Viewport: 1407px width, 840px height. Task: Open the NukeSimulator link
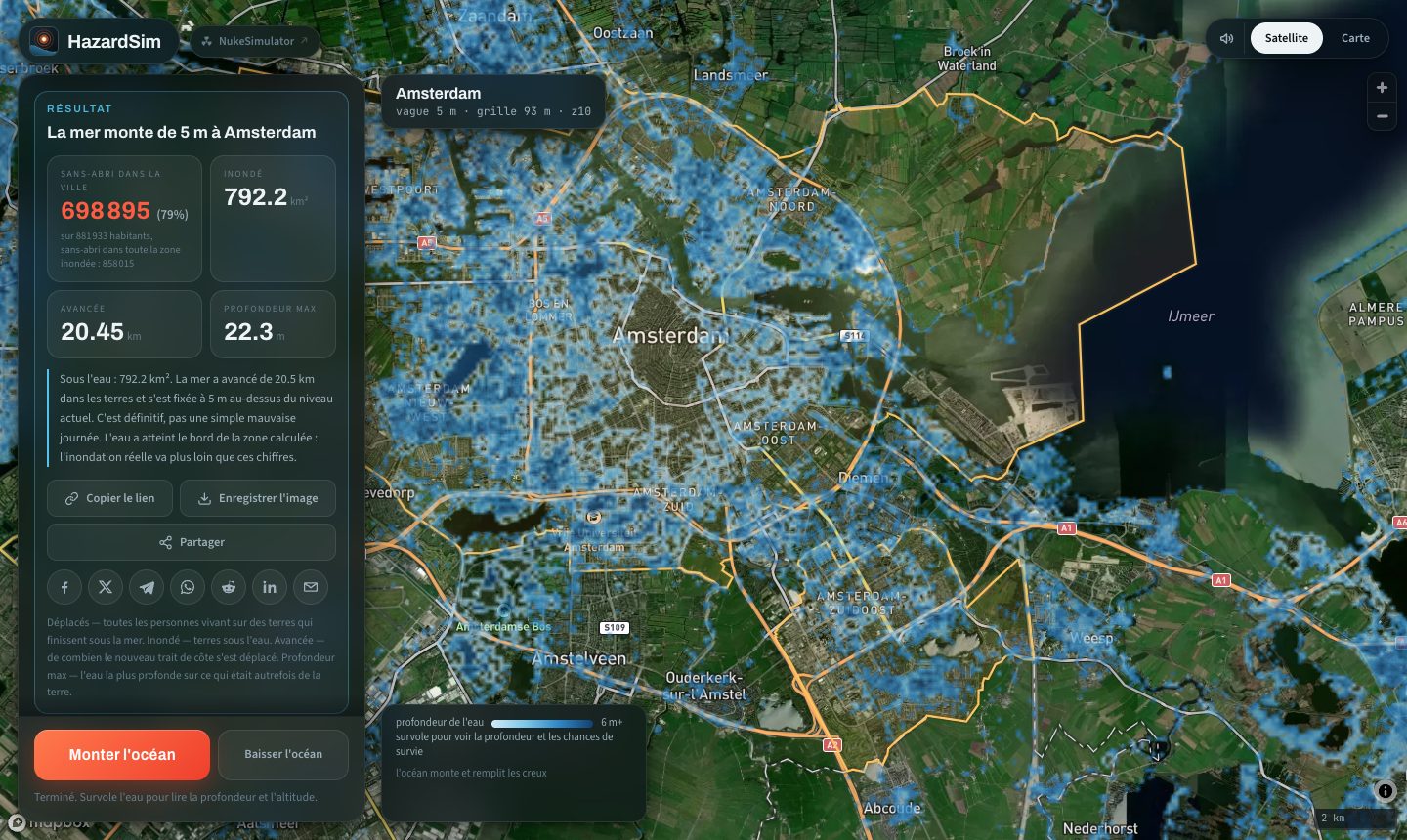[255, 41]
